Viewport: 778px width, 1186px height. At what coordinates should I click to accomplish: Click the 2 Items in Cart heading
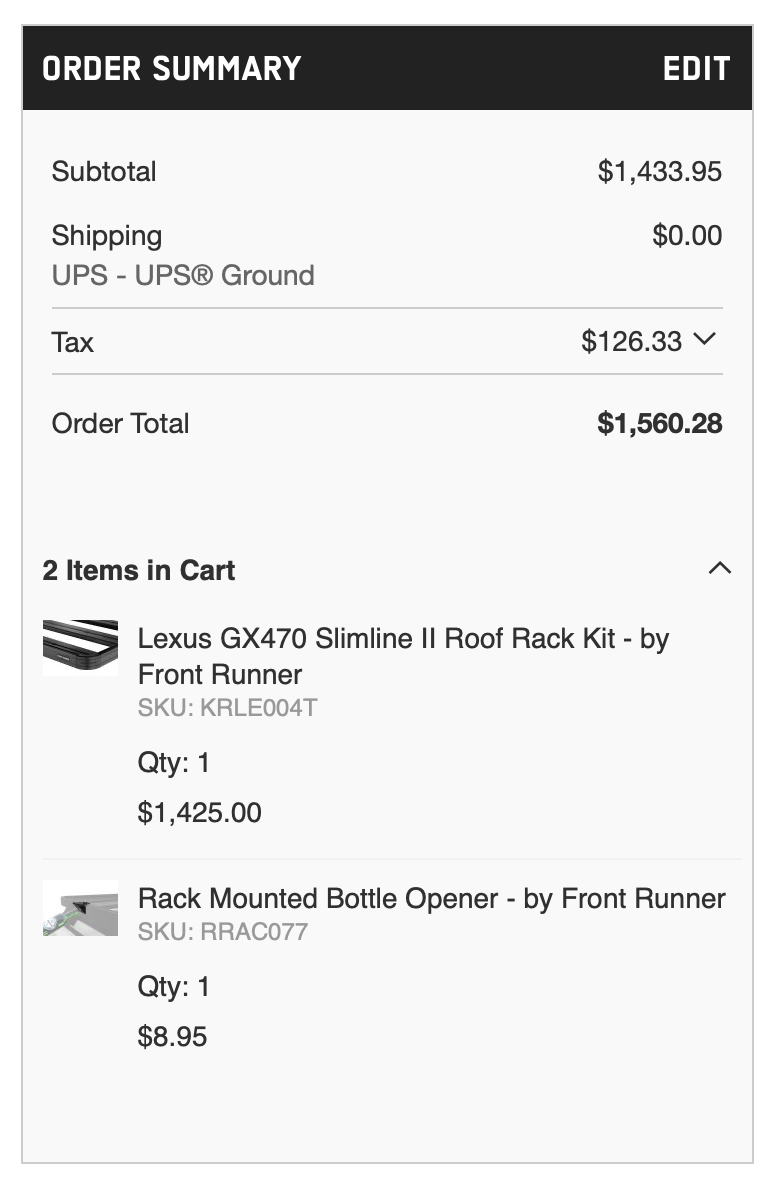tap(138, 570)
